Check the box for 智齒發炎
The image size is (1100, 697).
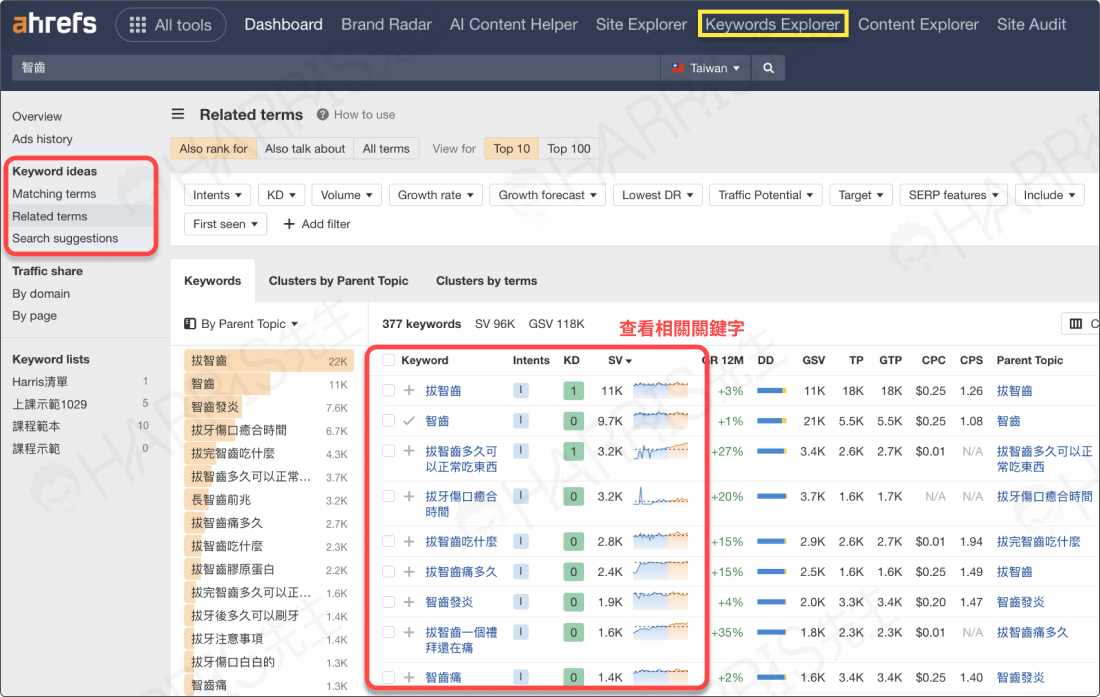pos(388,602)
